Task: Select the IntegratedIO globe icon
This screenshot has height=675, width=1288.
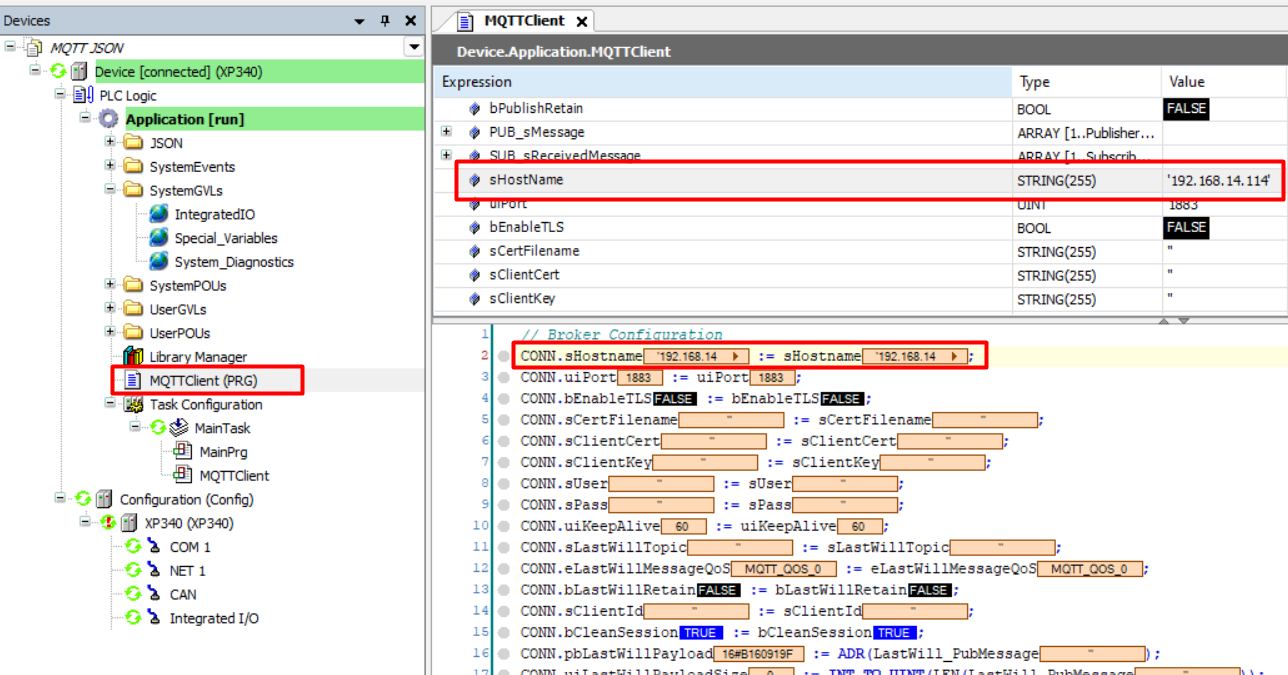Action: pos(158,214)
